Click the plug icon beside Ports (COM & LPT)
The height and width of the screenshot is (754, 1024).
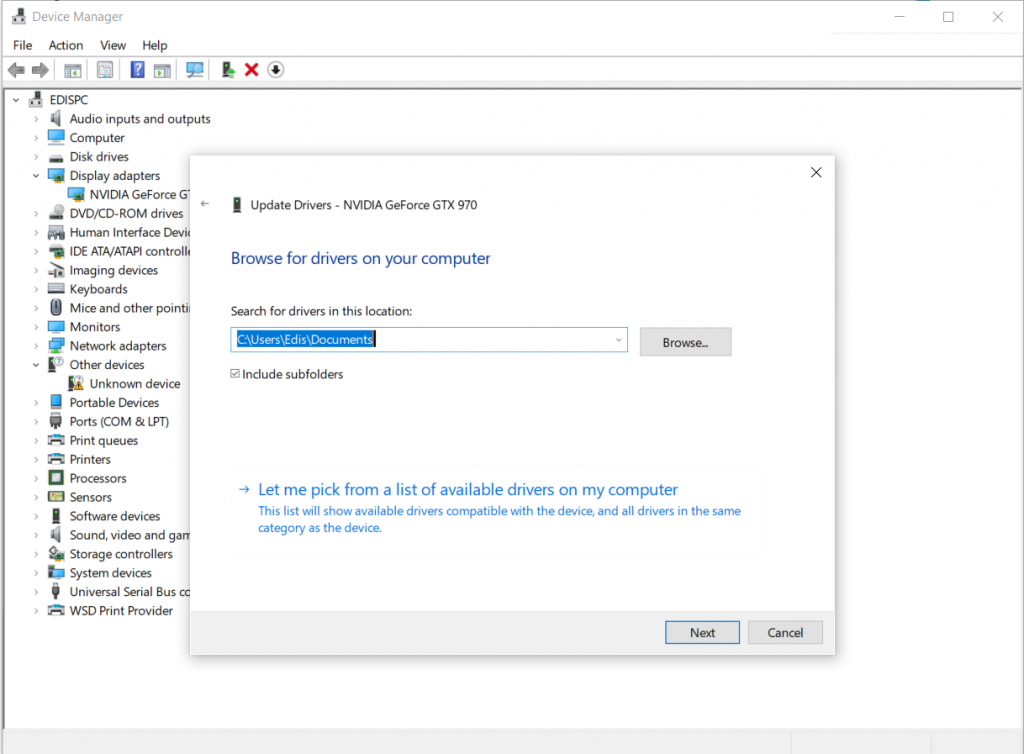[56, 421]
